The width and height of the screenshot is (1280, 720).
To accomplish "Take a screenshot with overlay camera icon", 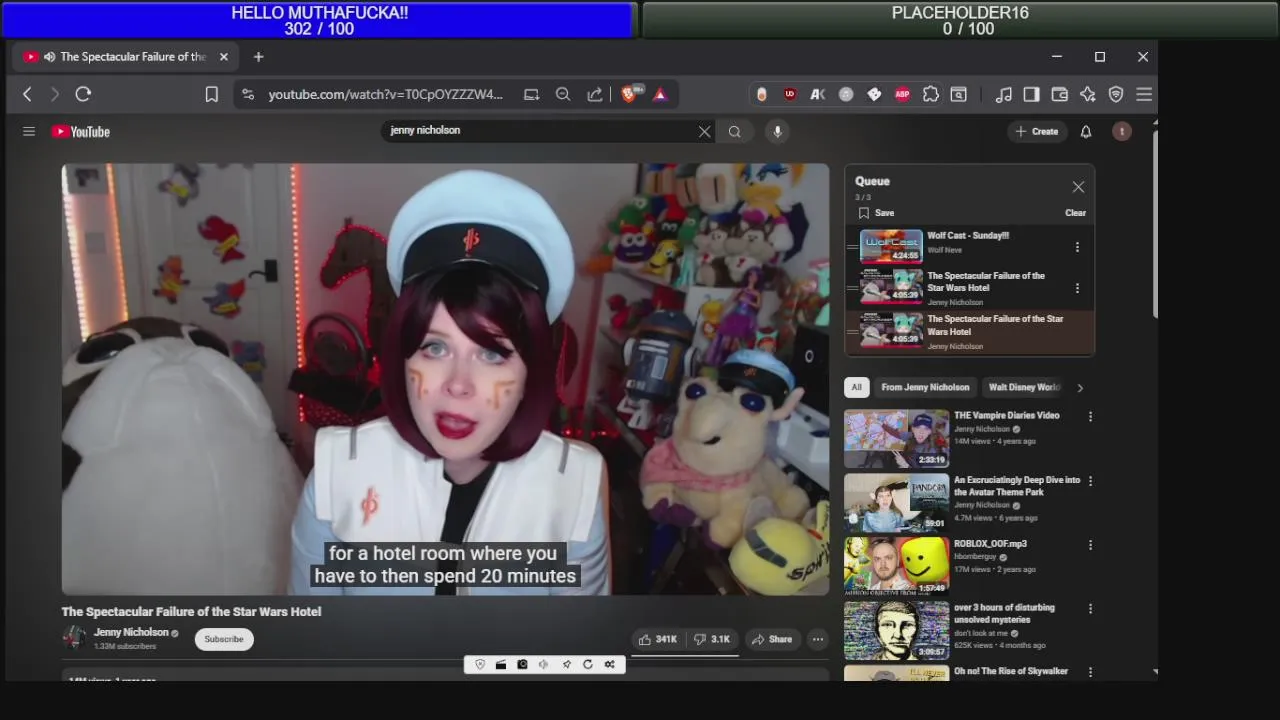I will point(522,664).
